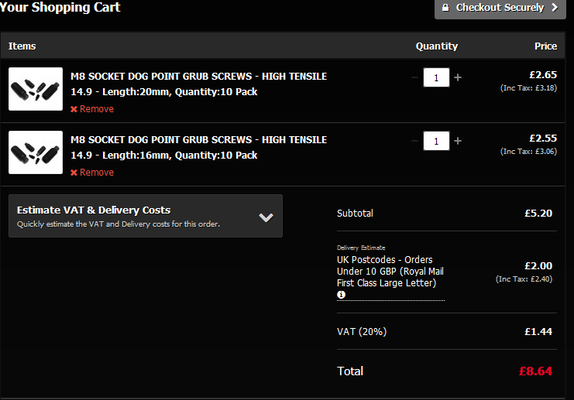The image size is (574, 400).
Task: Click the down chevron in estimate panel
Action: click(266, 217)
